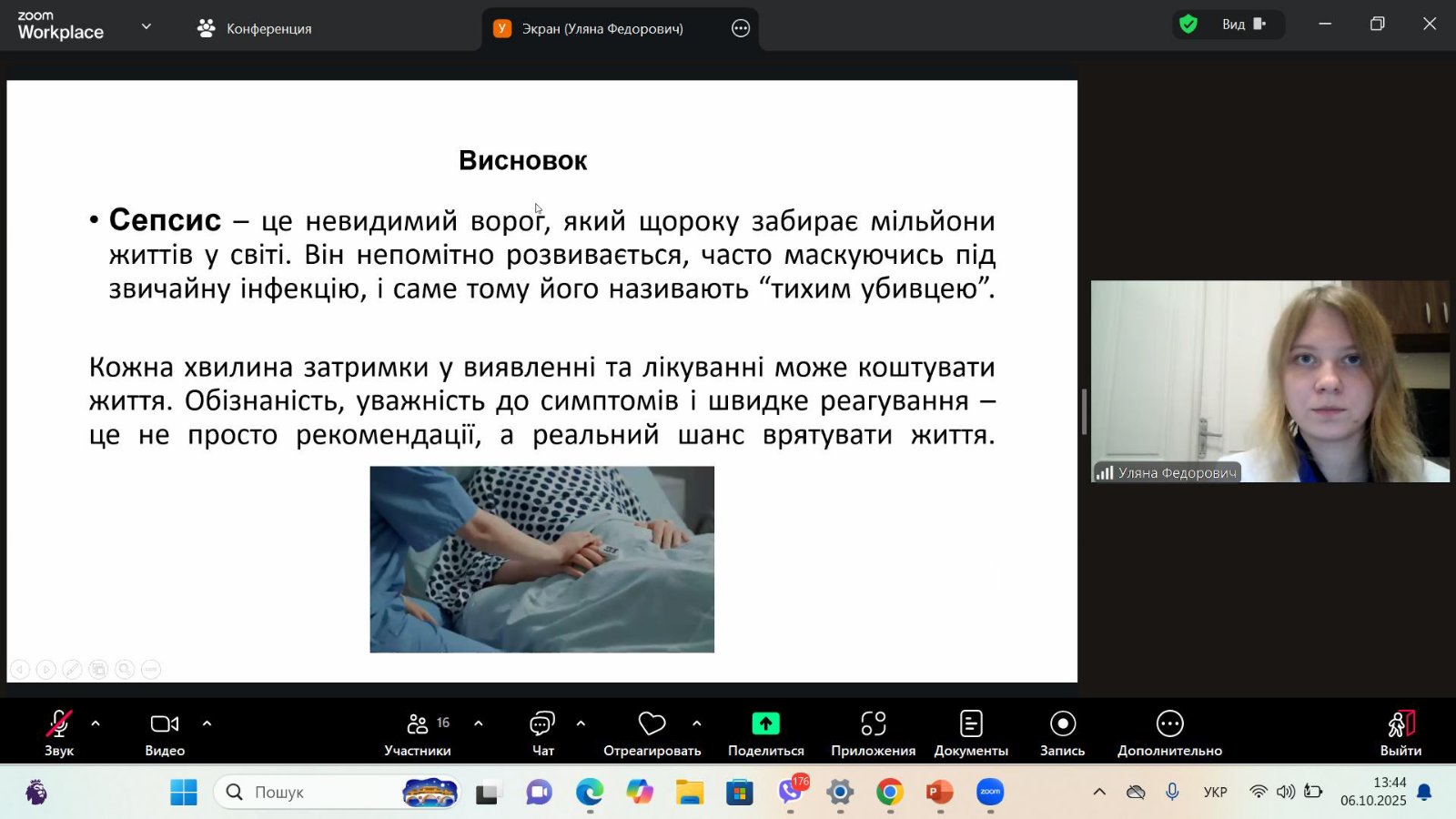This screenshot has width=1456, height=819.
Task: Expand audio options arrow next to Звук
Action: [x=96, y=723]
